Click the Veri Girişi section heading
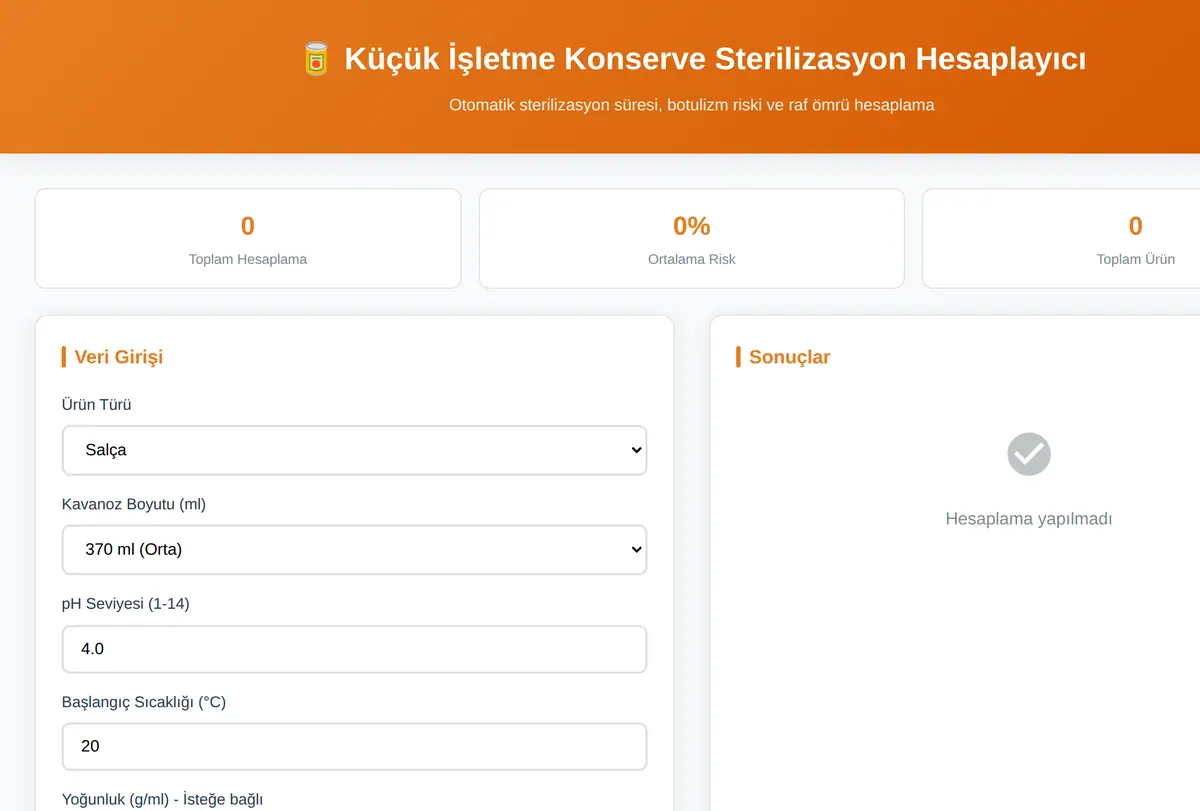Screen dimensions: 1200x811 click(118, 357)
